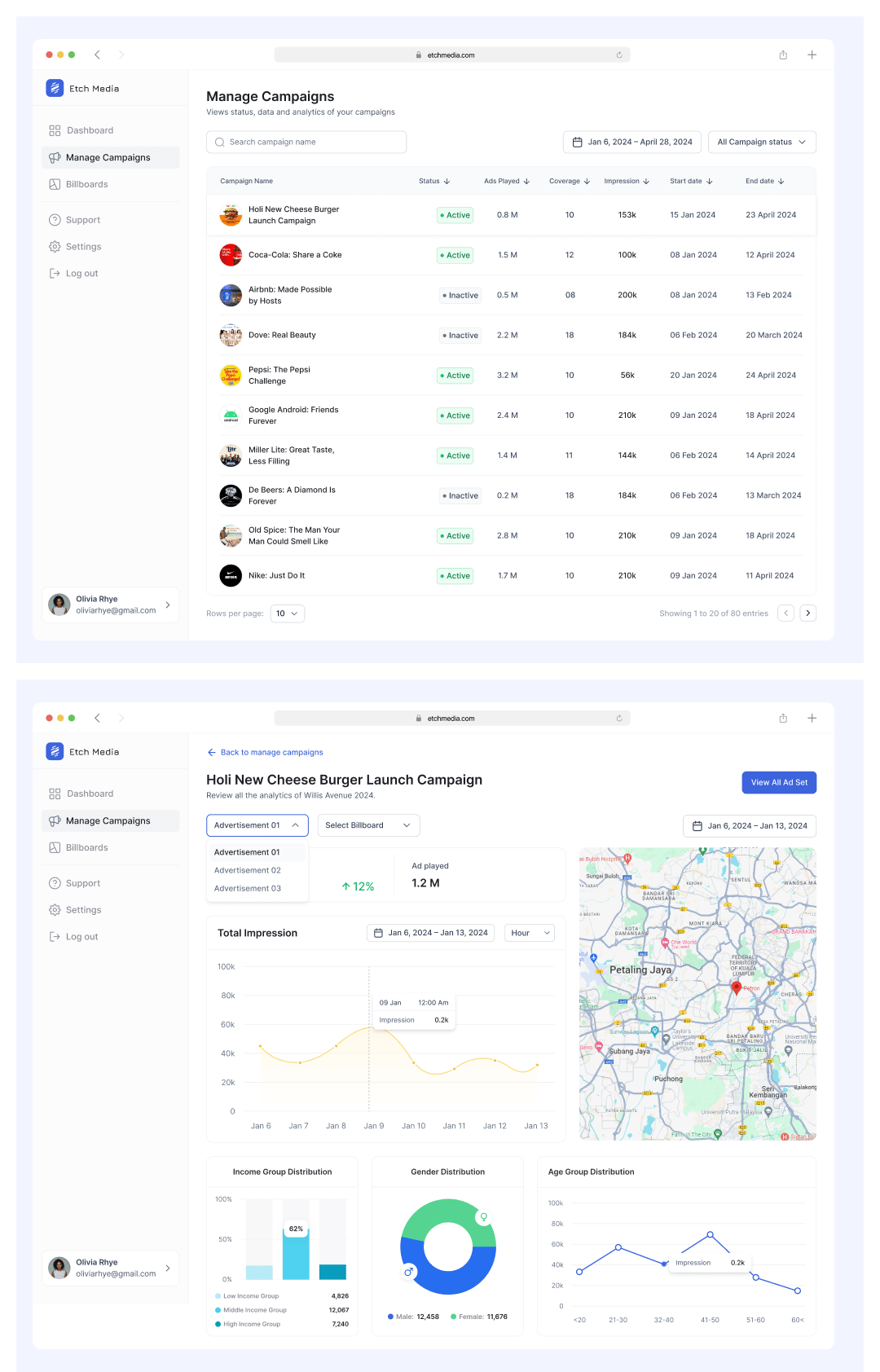Click Coca-Cola campaign logo thumbnail

[231, 255]
